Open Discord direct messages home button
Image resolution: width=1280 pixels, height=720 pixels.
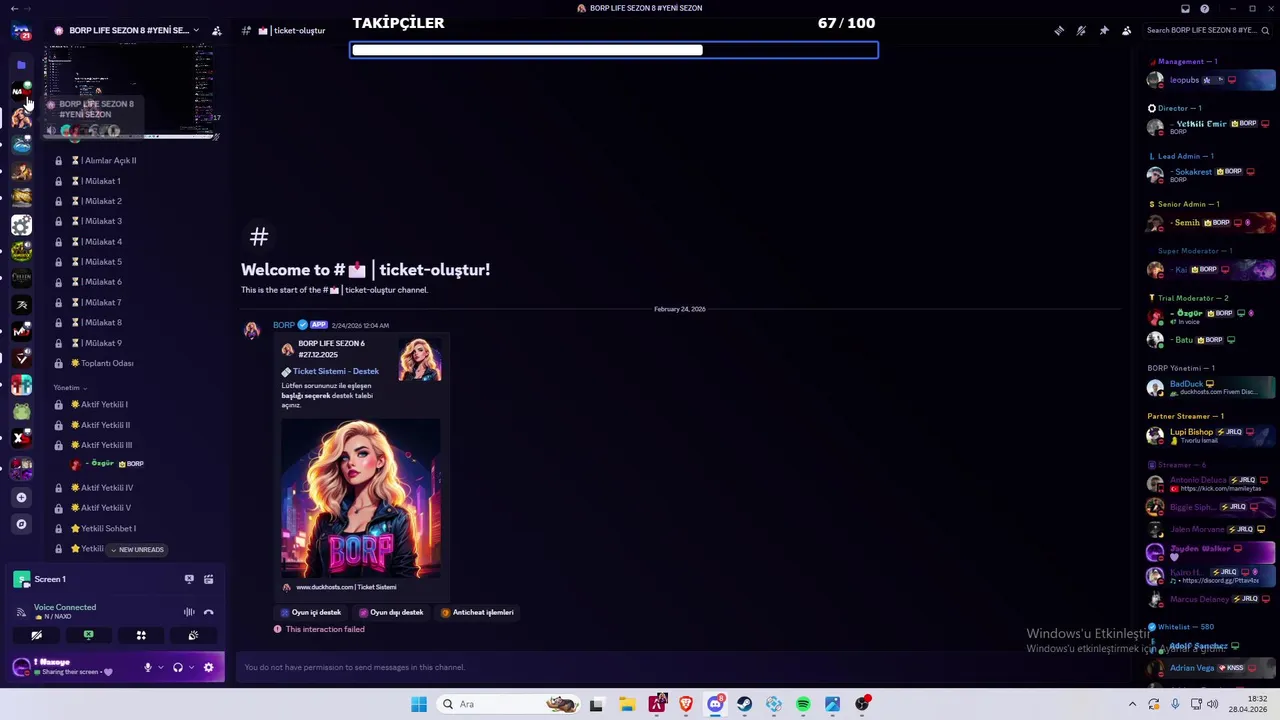pos(21,31)
